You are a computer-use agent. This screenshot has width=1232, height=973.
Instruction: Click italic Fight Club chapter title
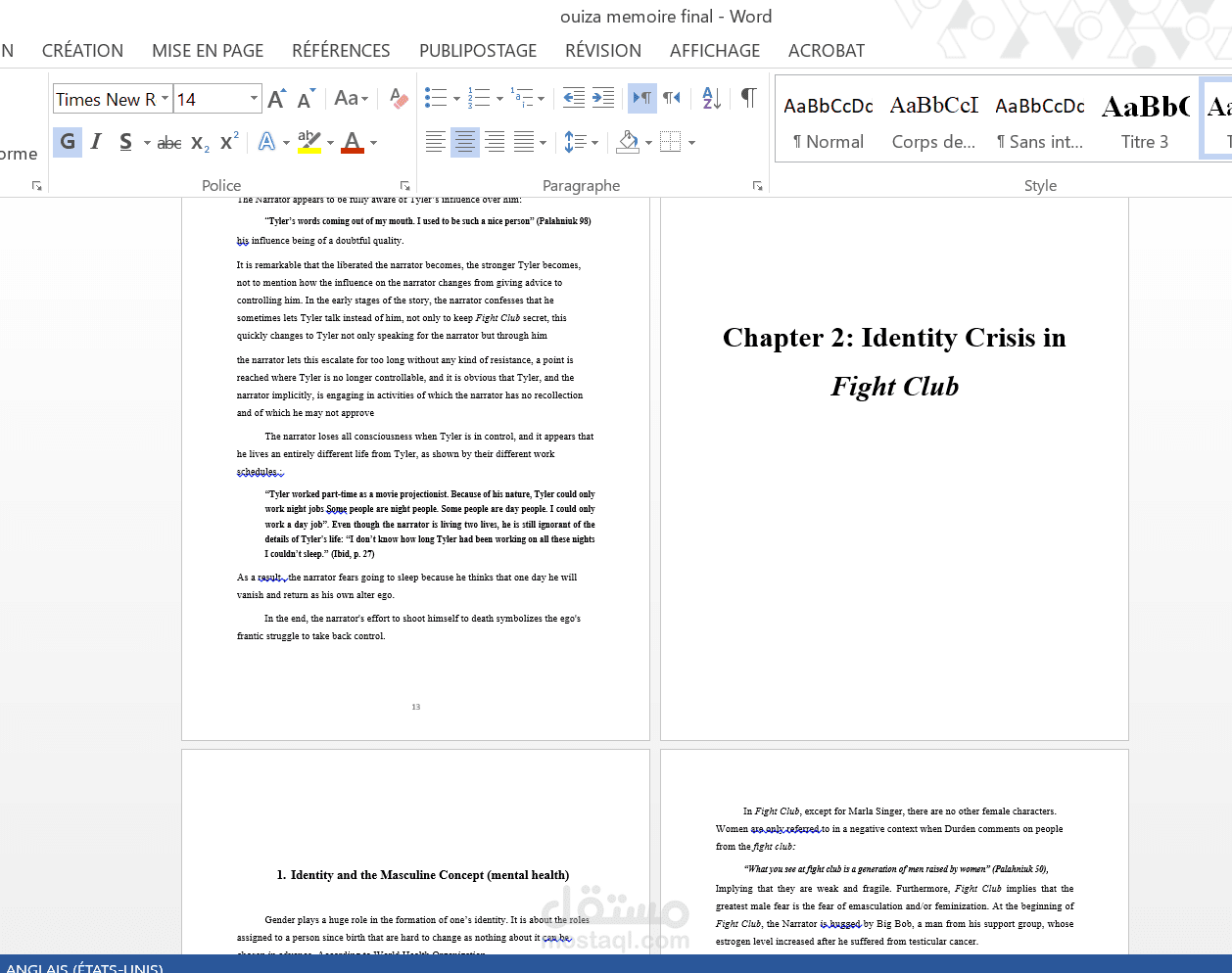[x=894, y=387]
